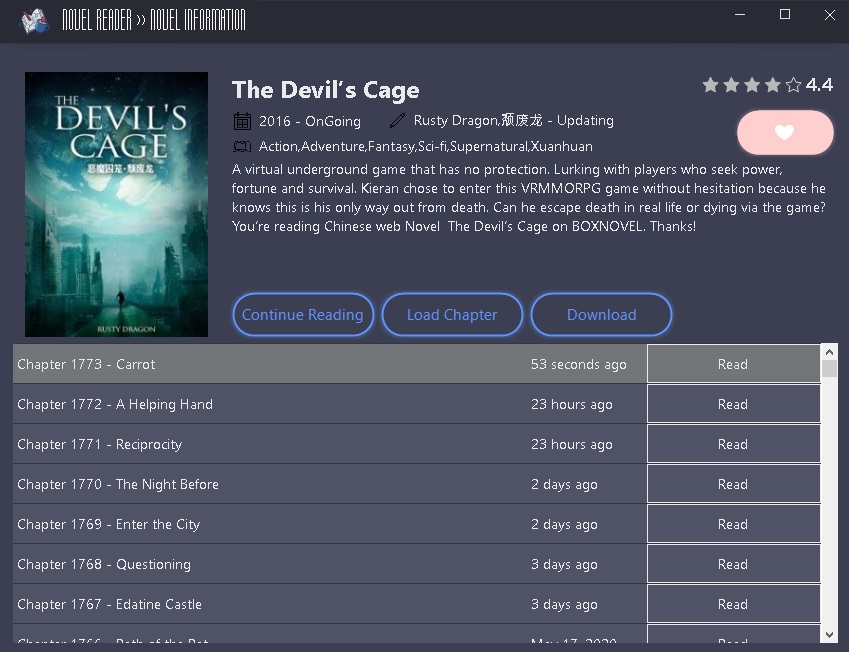Click the calendar icon beside 2016
This screenshot has height=652, width=849.
242,121
